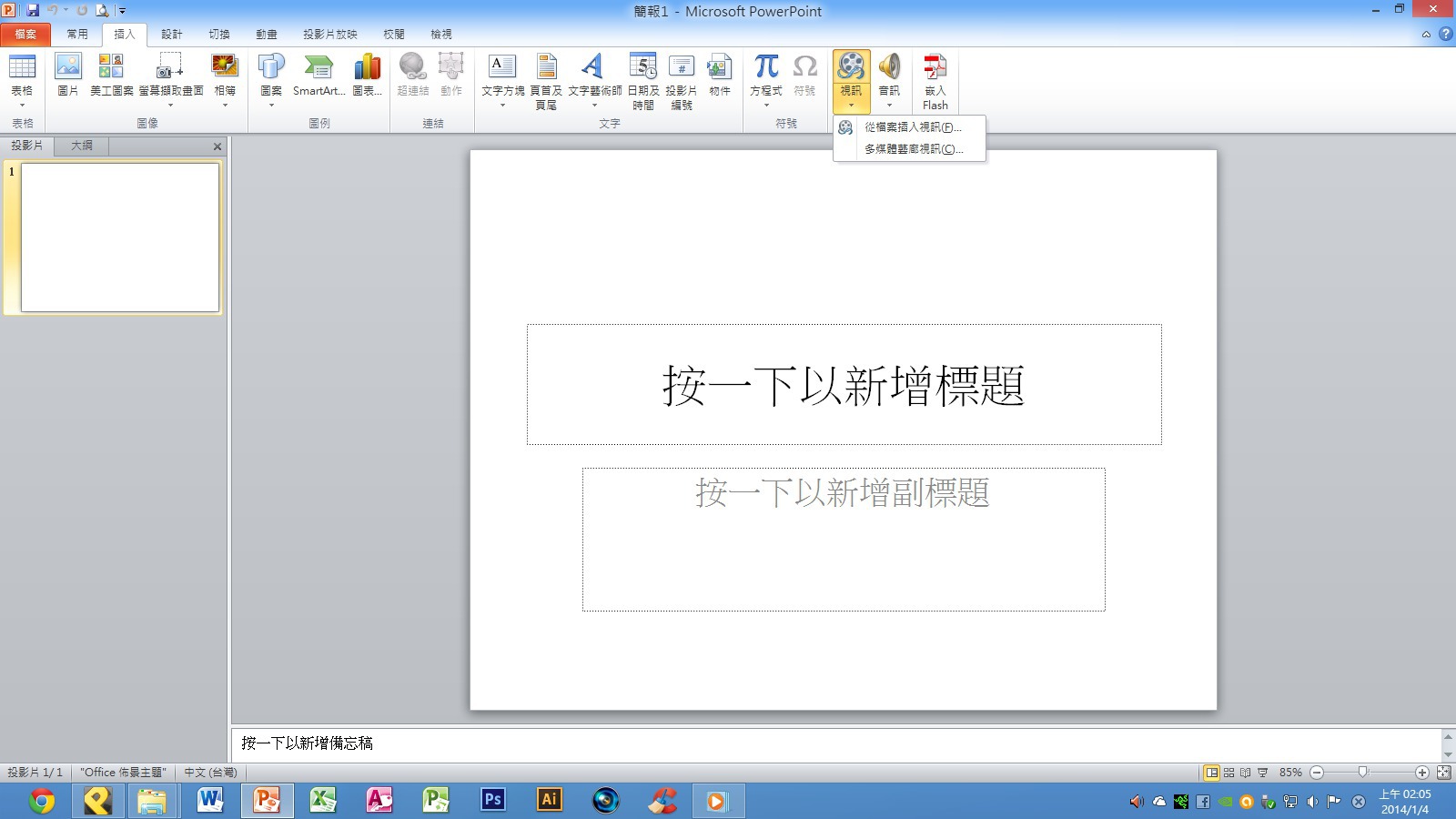Open the 相簿 photo album dropdown
The width and height of the screenshot is (1456, 819).
[225, 105]
